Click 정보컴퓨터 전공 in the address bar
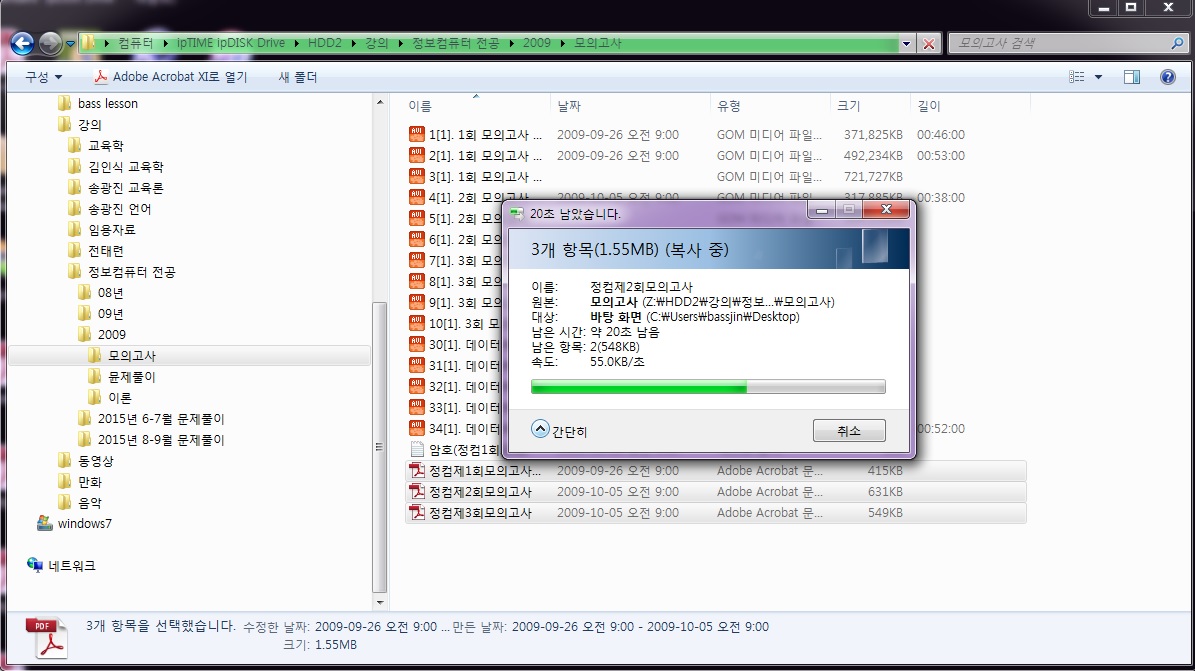1195x671 pixels. pyautogui.click(x=456, y=43)
